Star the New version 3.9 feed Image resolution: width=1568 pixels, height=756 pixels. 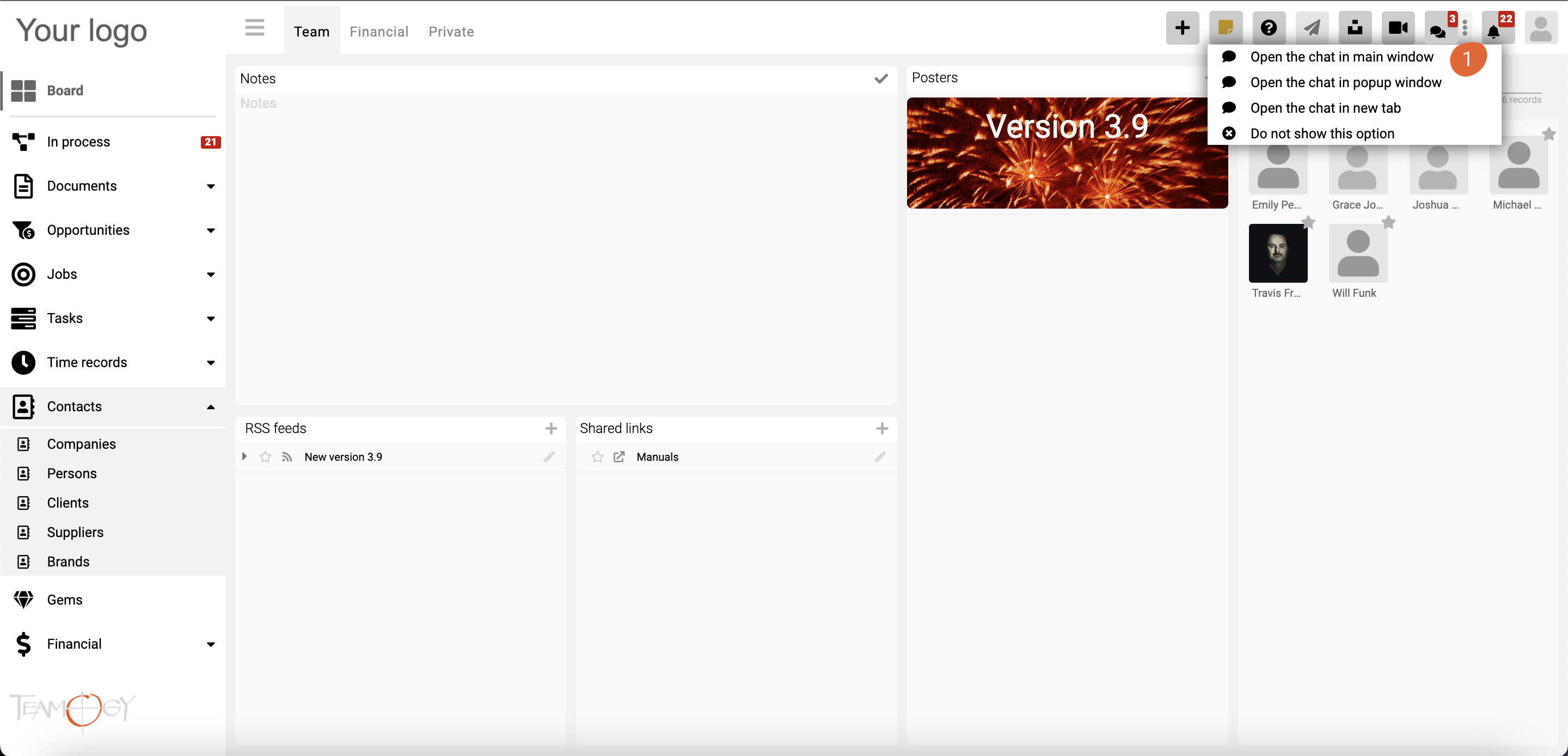point(265,457)
